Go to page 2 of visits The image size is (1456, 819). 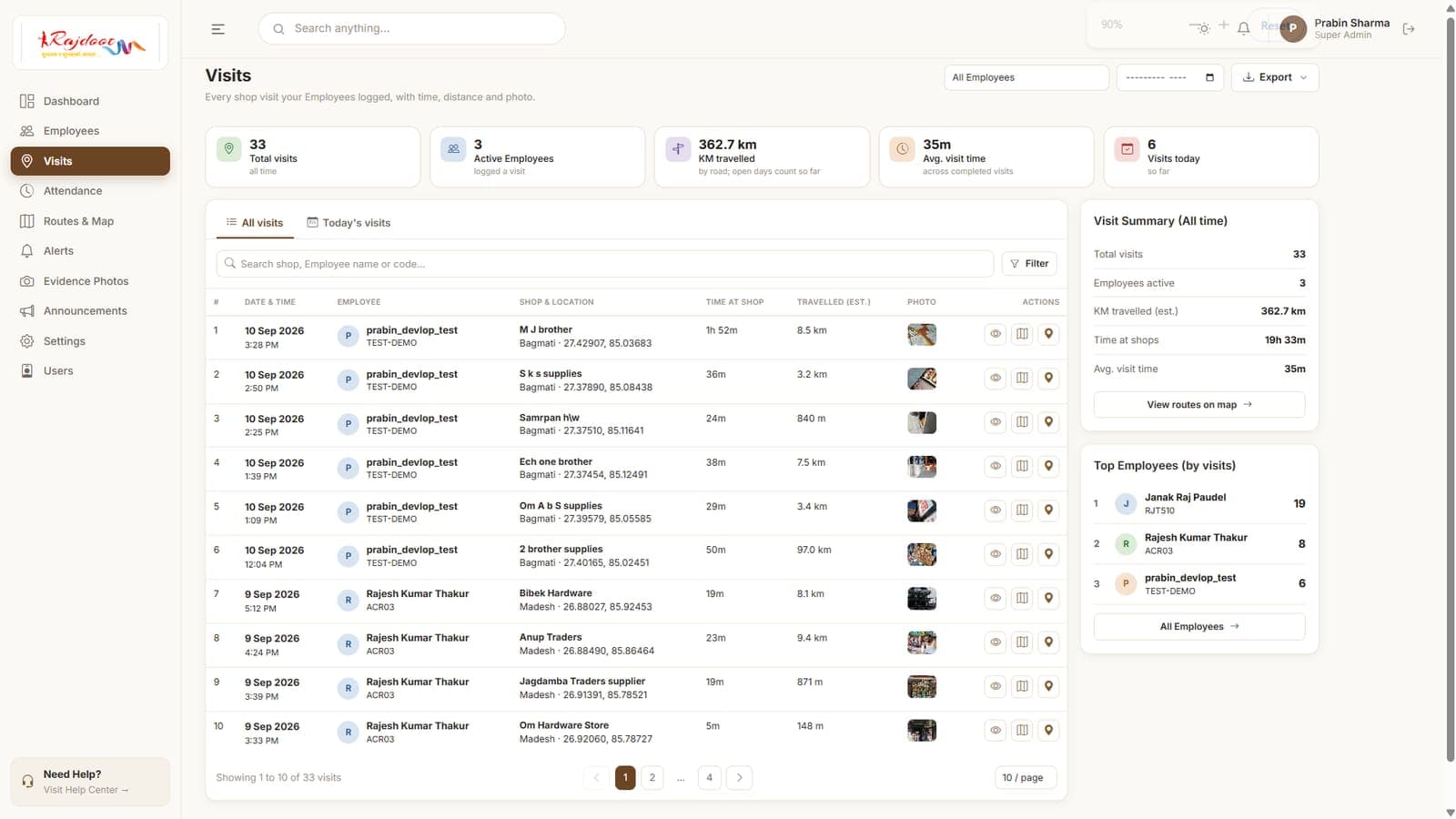[652, 778]
